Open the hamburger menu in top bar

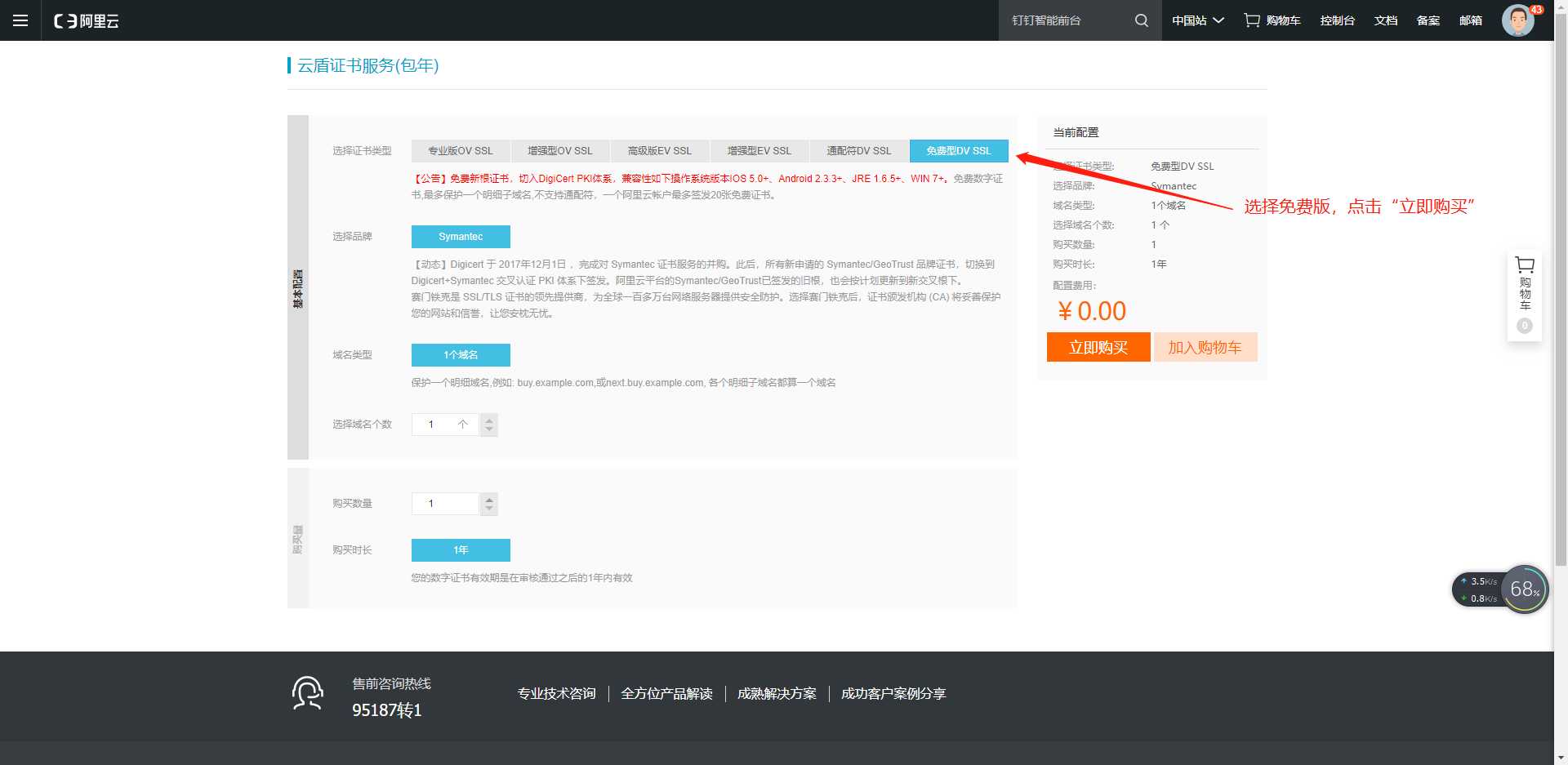pos(20,20)
